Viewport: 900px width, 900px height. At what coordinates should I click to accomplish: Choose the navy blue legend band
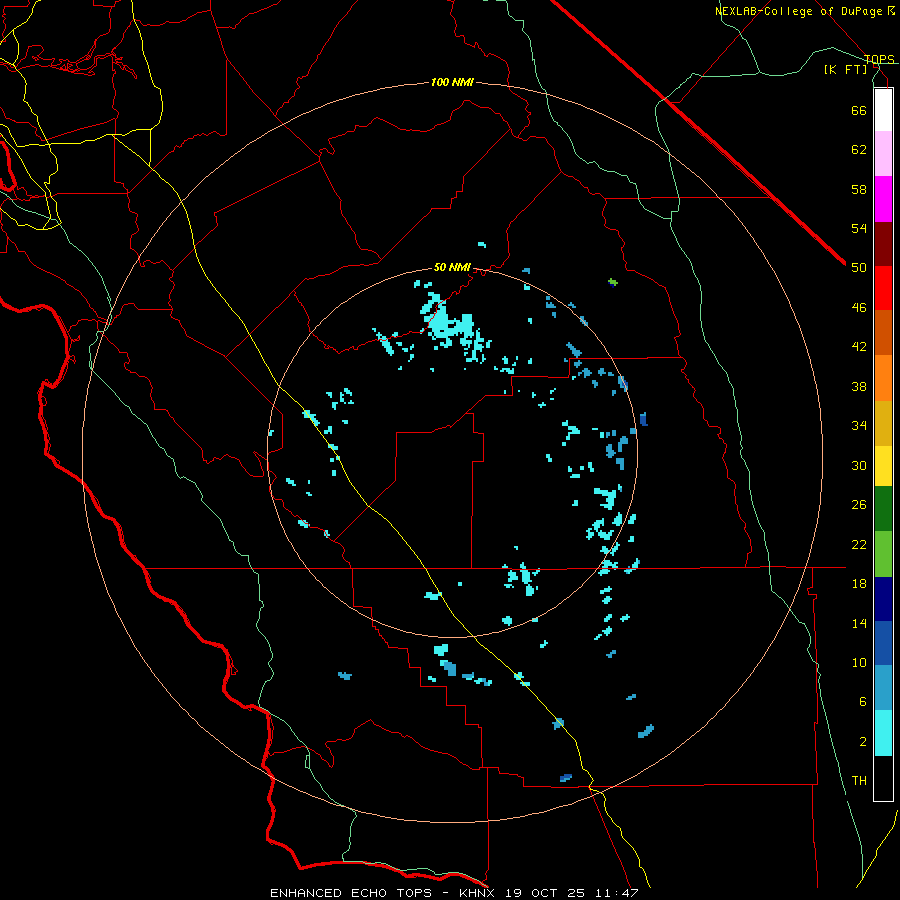pyautogui.click(x=883, y=599)
